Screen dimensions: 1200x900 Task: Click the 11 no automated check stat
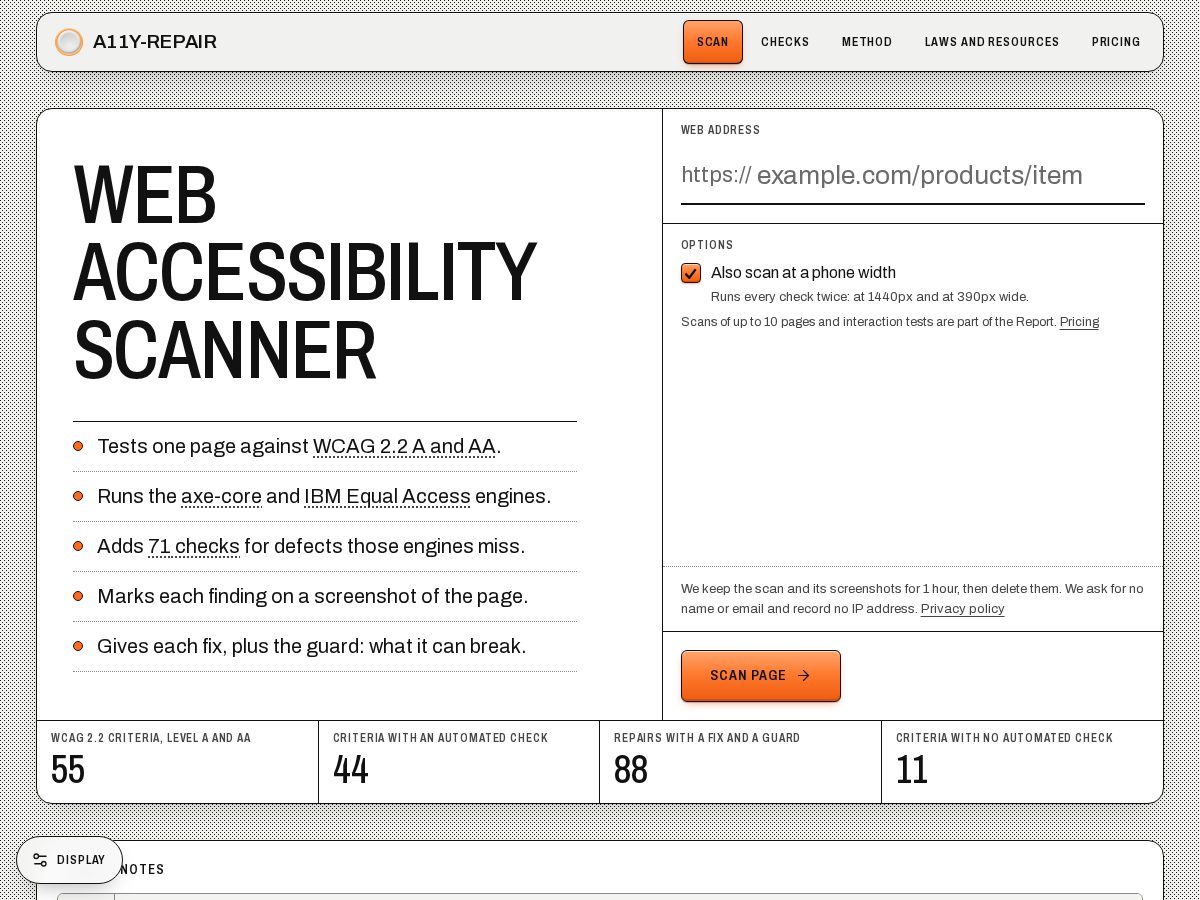click(x=912, y=770)
